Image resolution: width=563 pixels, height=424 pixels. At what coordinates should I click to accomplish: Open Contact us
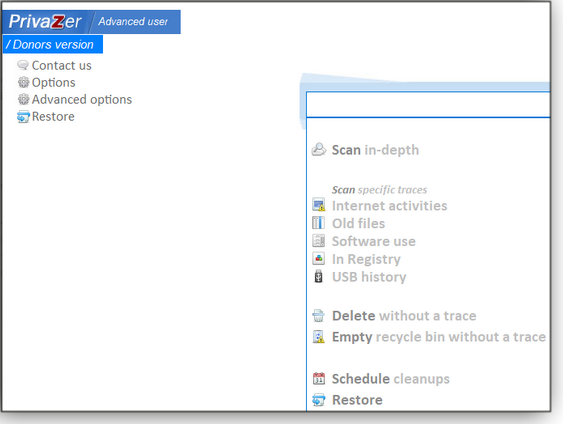coord(61,66)
